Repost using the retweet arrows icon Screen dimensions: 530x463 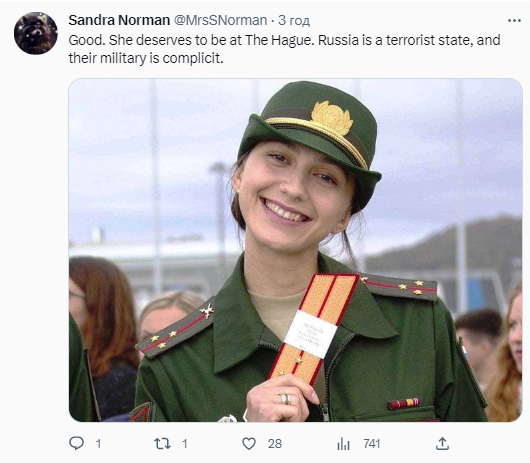162,443
